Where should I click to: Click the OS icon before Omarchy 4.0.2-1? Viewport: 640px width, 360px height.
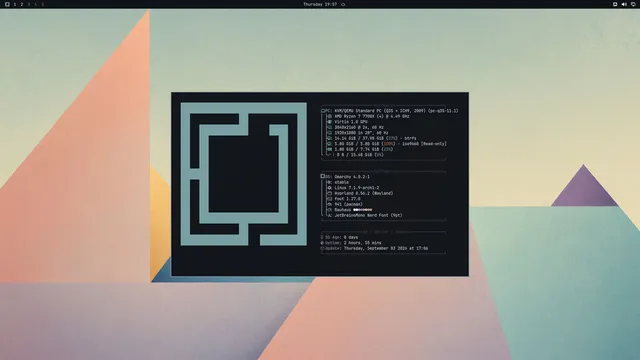click(x=323, y=176)
